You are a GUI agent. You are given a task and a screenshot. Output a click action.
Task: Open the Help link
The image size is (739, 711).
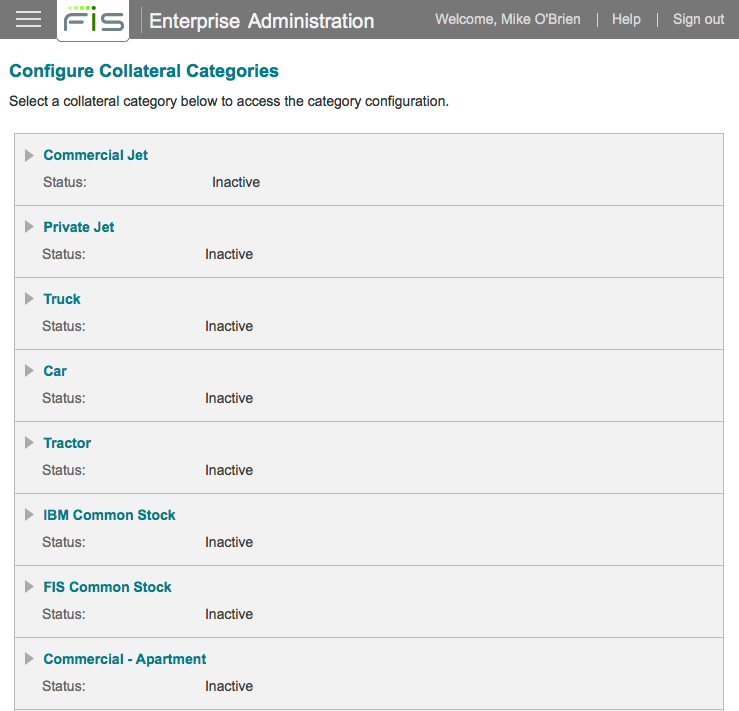click(626, 19)
